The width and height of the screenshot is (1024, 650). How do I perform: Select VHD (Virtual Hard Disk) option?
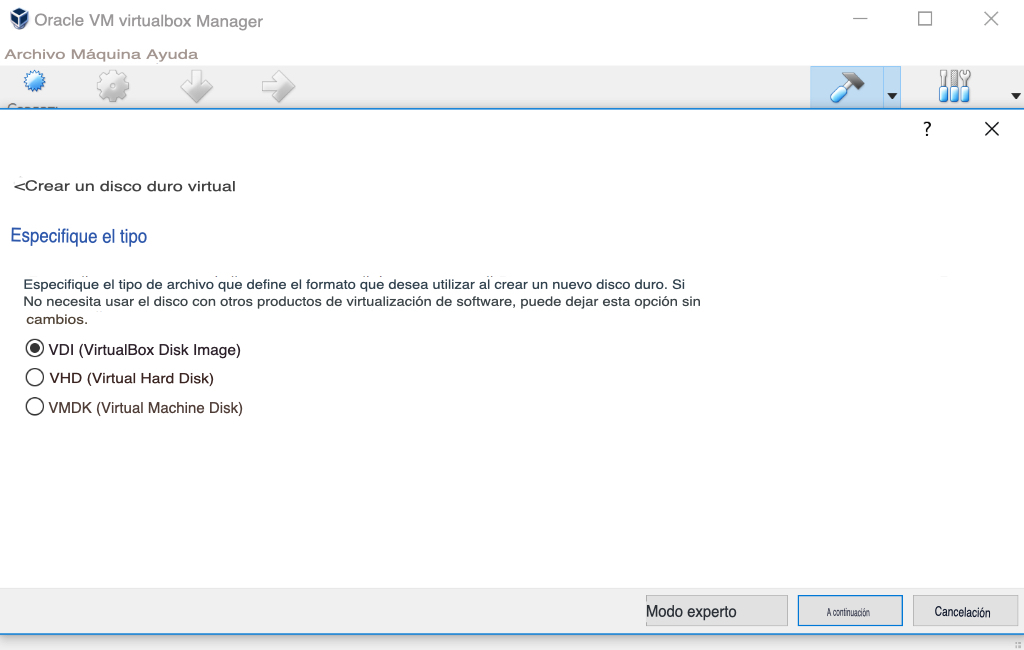[120, 378]
